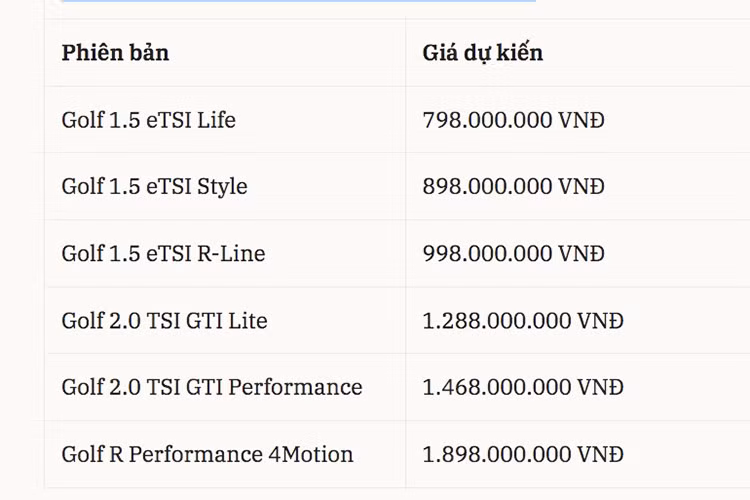This screenshot has height=500, width=750.
Task: Select the Golf 1.5 eTSI Style version cell
Action: click(x=154, y=187)
